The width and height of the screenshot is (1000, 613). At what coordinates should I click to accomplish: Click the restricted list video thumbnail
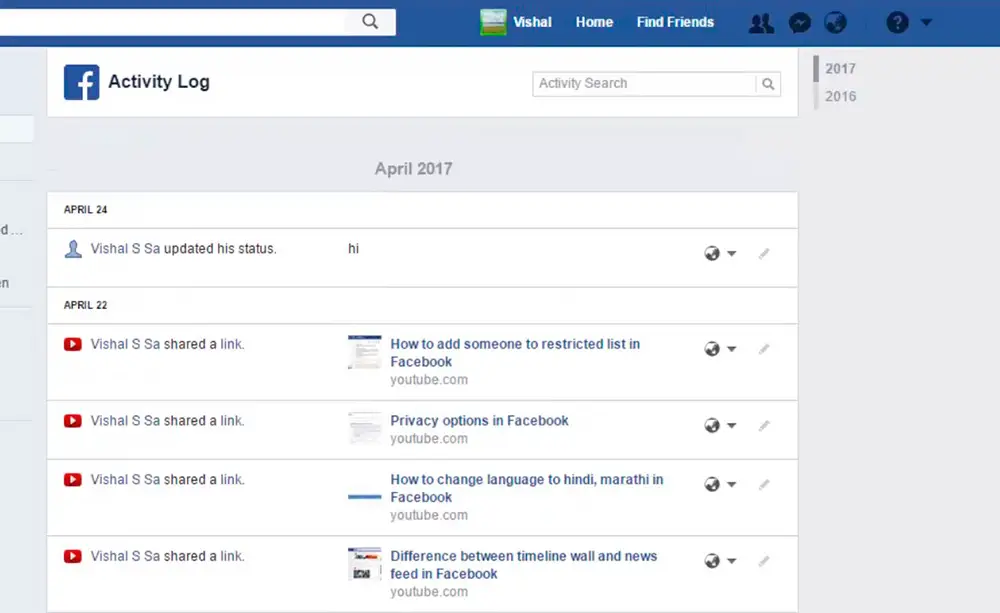[365, 352]
